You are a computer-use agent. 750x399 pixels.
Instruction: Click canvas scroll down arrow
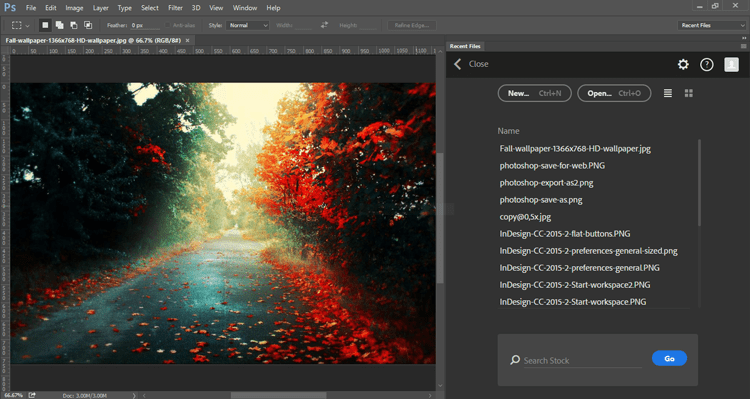click(x=440, y=386)
